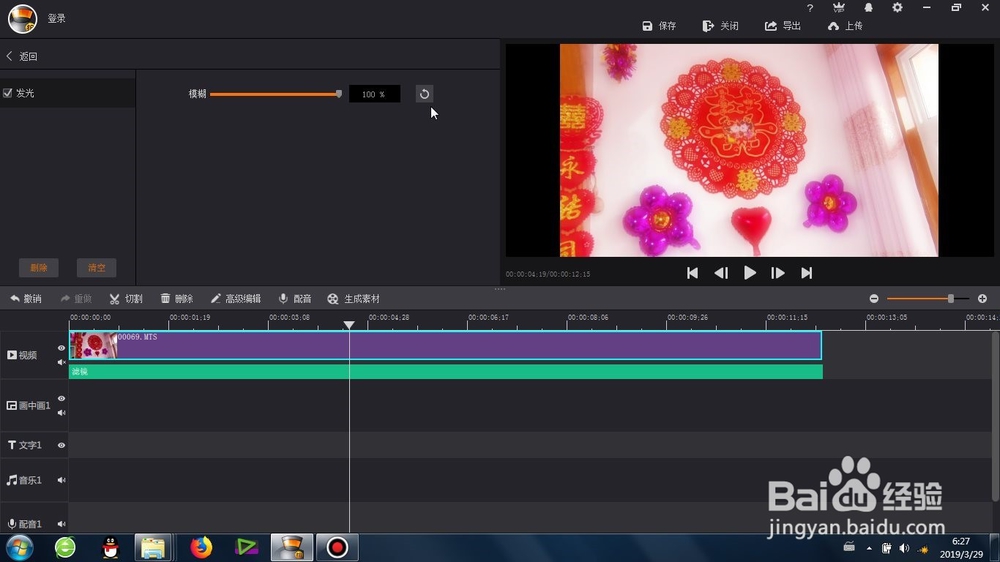
Task: Mute the 视频 track audio
Action: (61, 362)
